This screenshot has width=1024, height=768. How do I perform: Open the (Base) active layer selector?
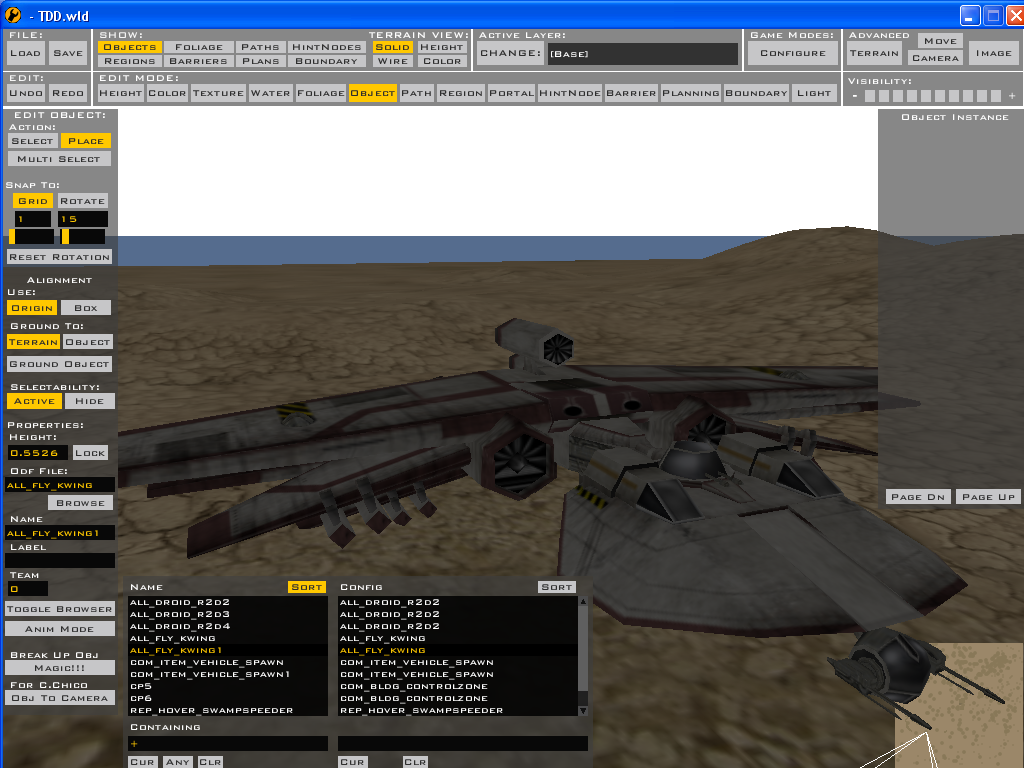pyautogui.click(x=640, y=53)
